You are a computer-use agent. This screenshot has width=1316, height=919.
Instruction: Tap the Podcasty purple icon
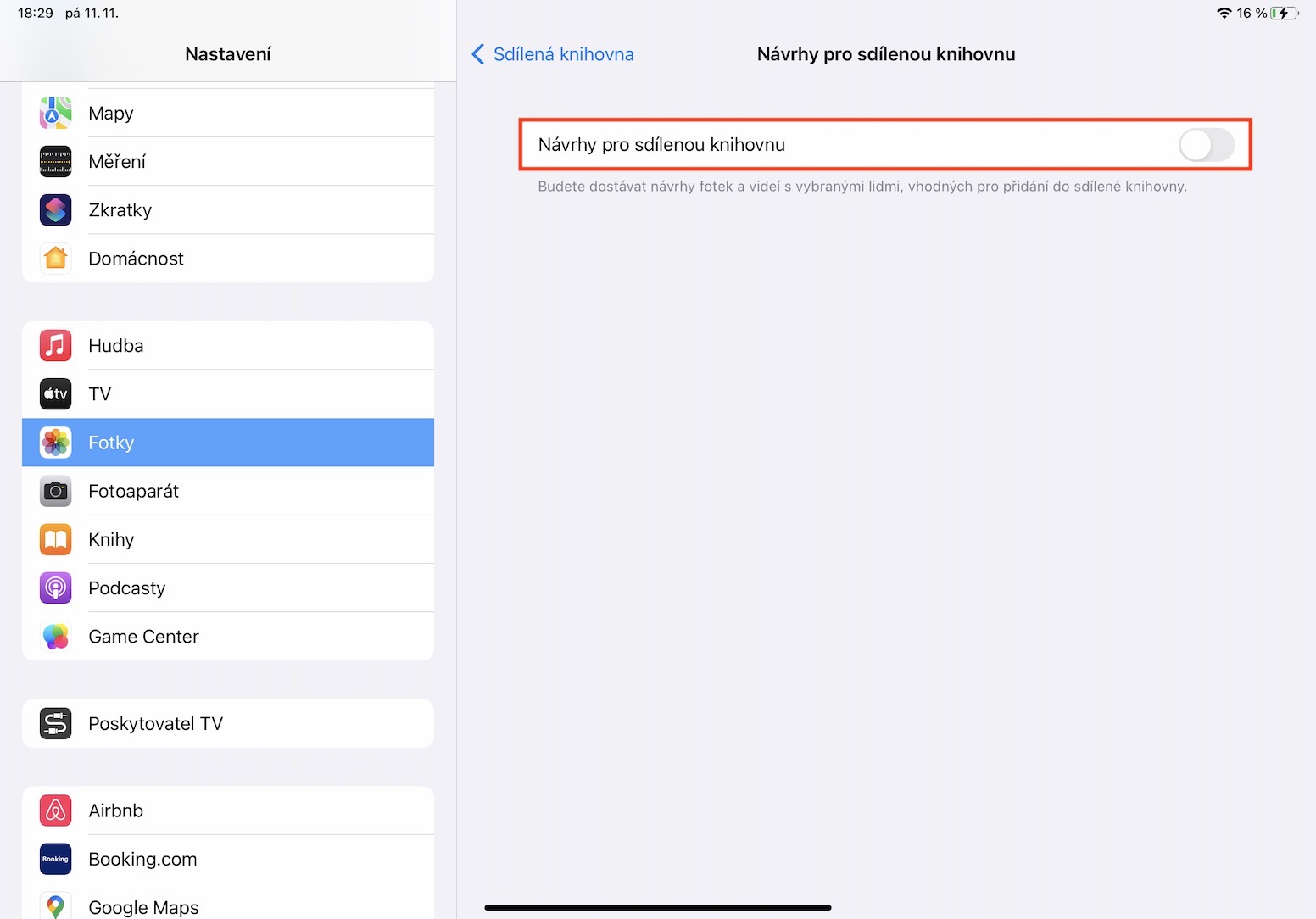(x=55, y=588)
